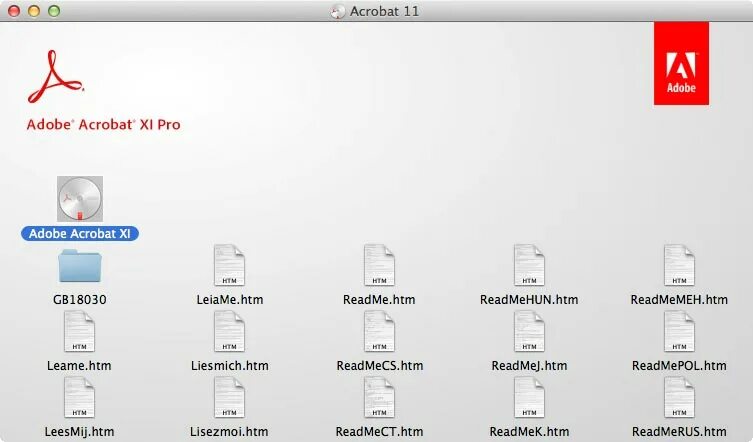Click the ReadMeMEH.htm file name
753x442 pixels.
679,300
